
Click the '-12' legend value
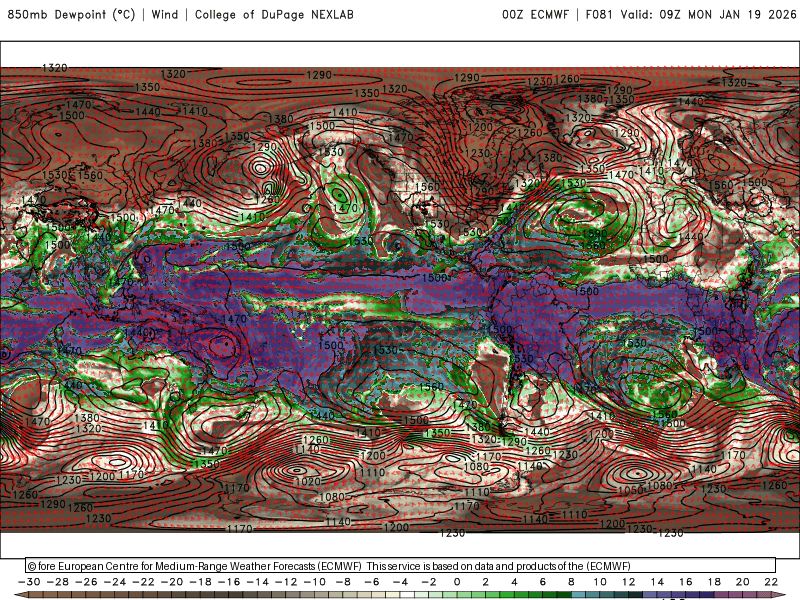[x=286, y=582]
